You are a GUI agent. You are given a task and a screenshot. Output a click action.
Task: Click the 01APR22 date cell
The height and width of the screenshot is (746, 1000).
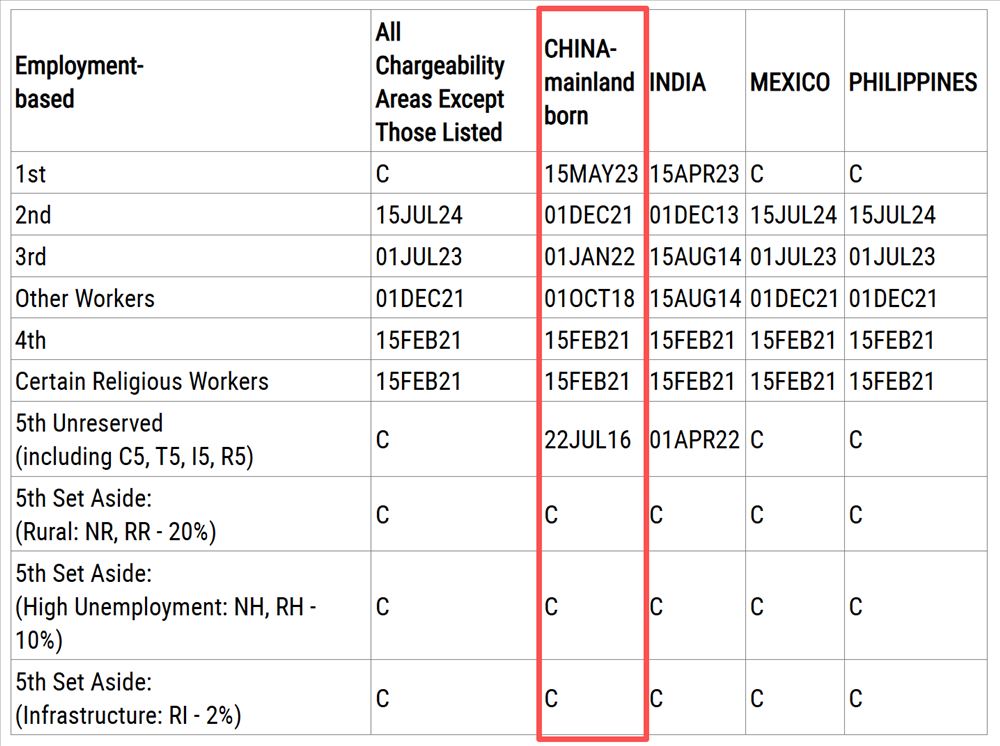click(695, 440)
